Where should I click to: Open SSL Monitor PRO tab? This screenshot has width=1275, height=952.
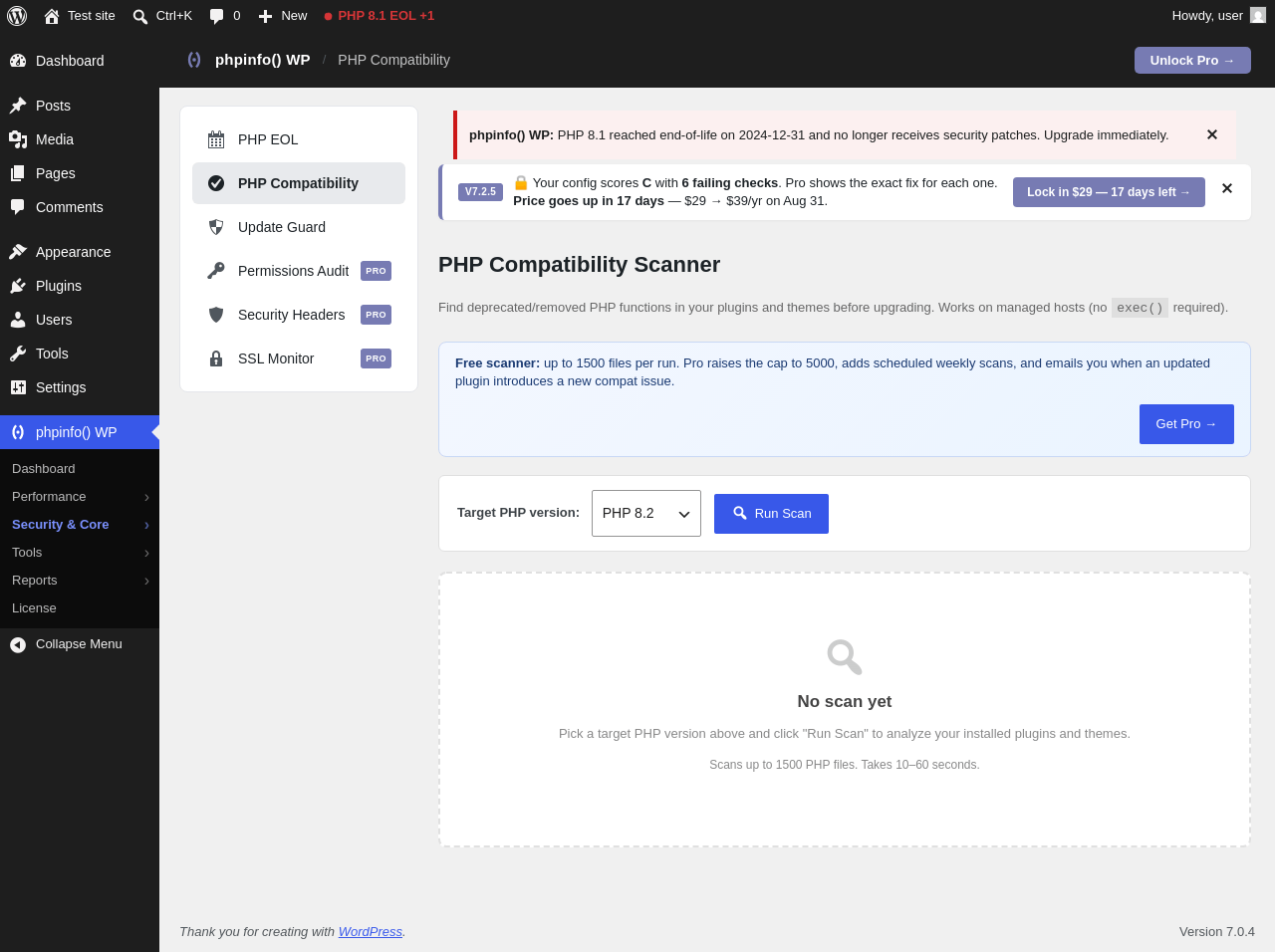pyautogui.click(x=299, y=358)
